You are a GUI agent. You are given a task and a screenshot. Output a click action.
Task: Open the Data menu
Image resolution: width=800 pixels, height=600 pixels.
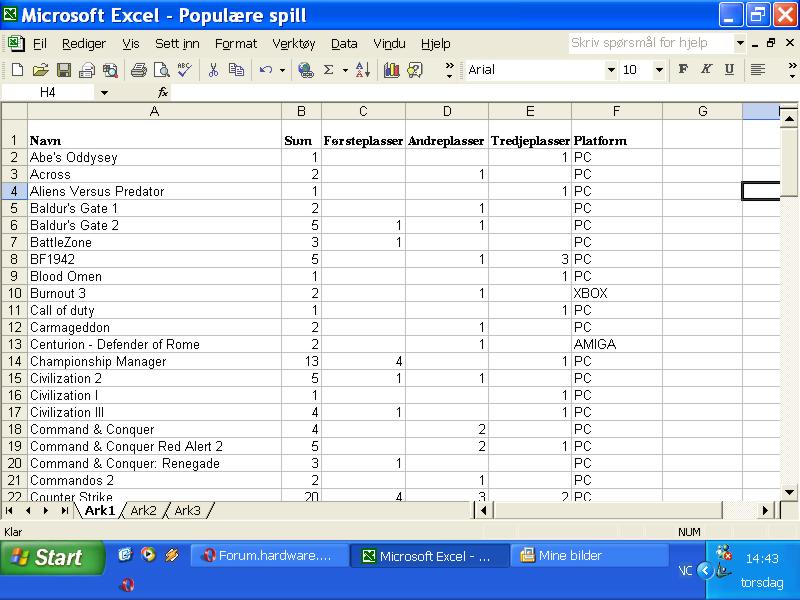[x=344, y=44]
